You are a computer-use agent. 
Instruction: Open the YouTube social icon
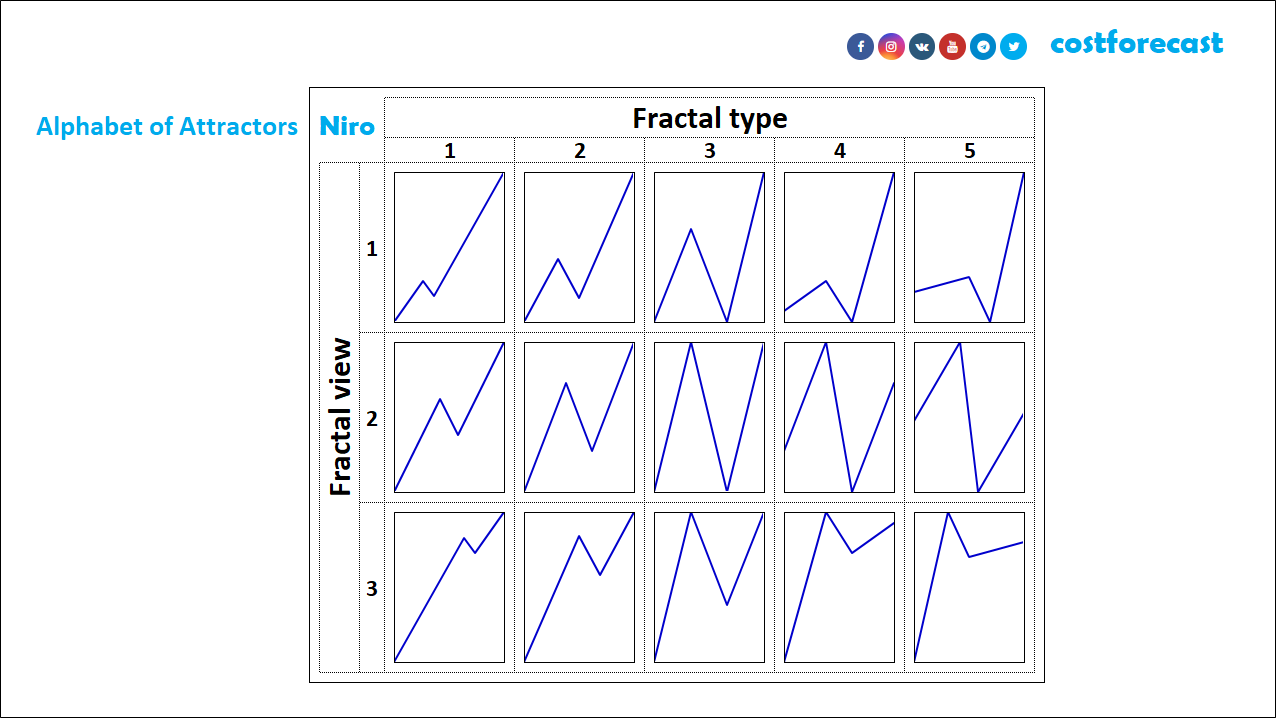click(x=953, y=47)
